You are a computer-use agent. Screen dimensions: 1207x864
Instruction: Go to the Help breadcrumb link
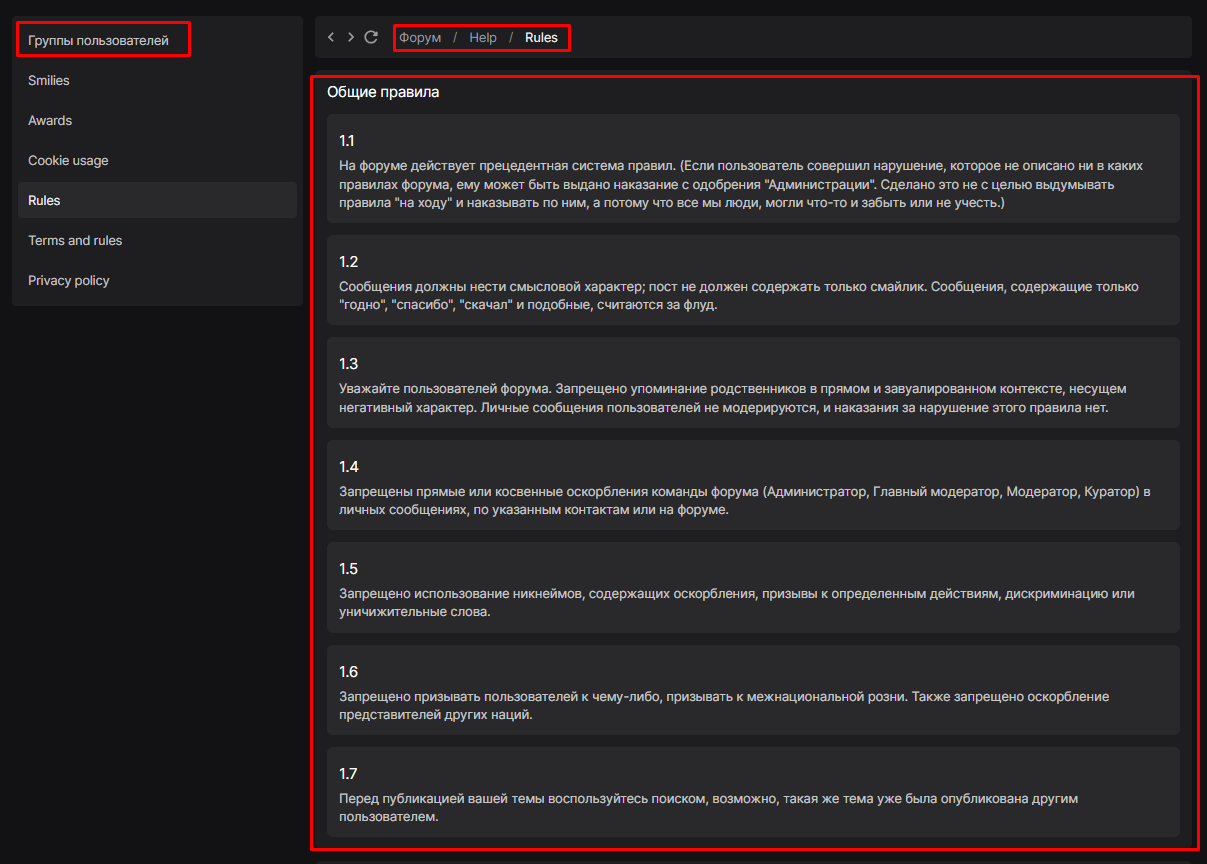[x=483, y=38]
